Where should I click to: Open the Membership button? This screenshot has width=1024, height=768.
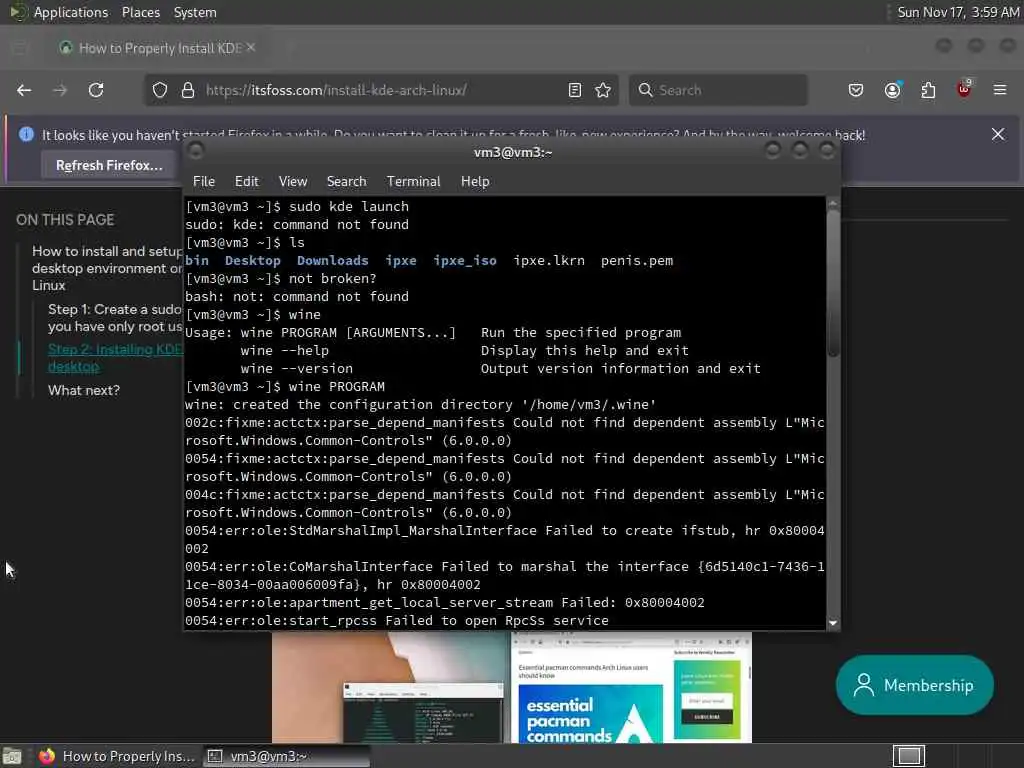click(915, 685)
